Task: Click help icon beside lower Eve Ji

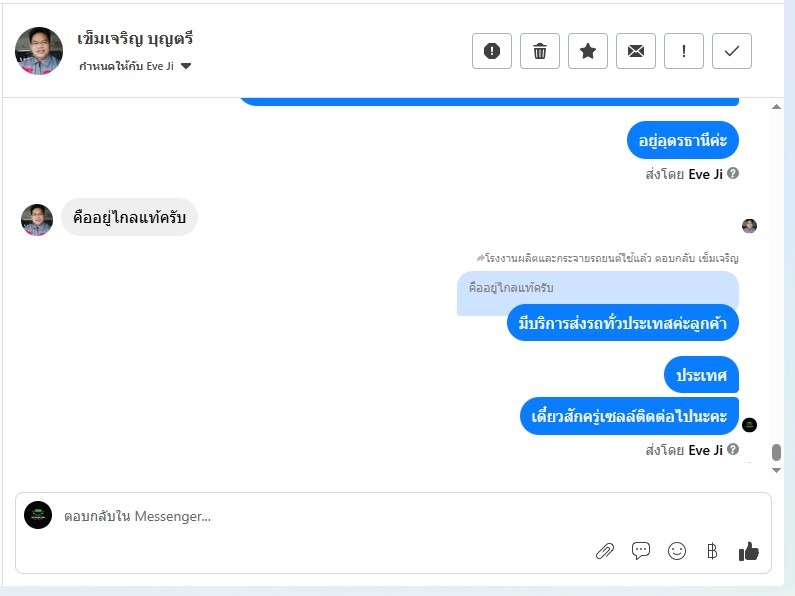Action: coord(733,449)
